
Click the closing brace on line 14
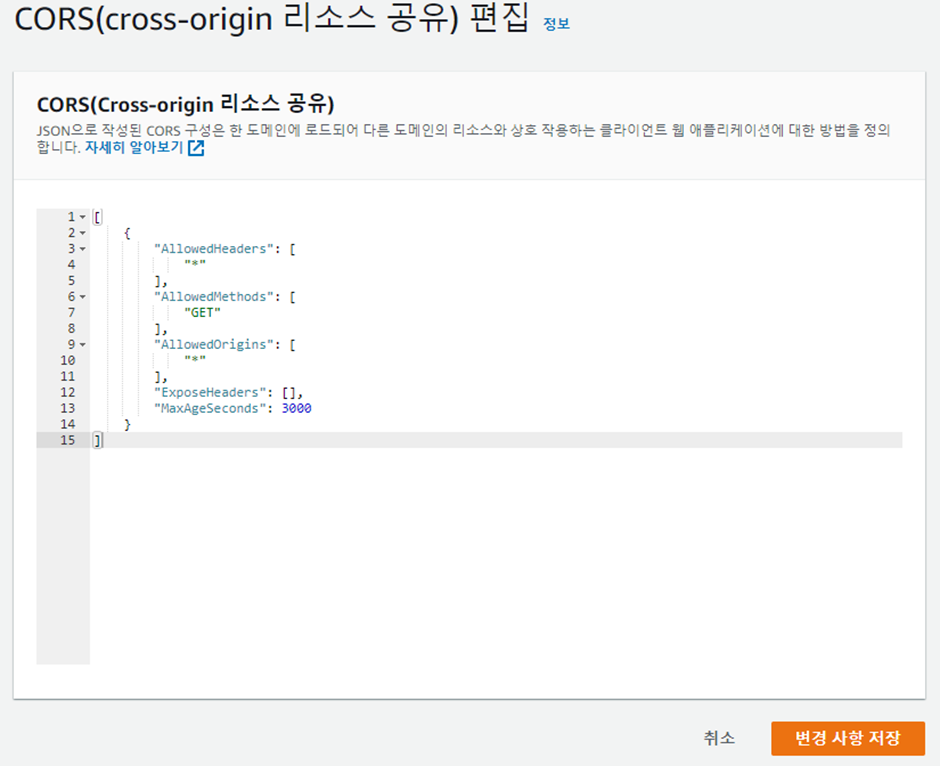(127, 424)
